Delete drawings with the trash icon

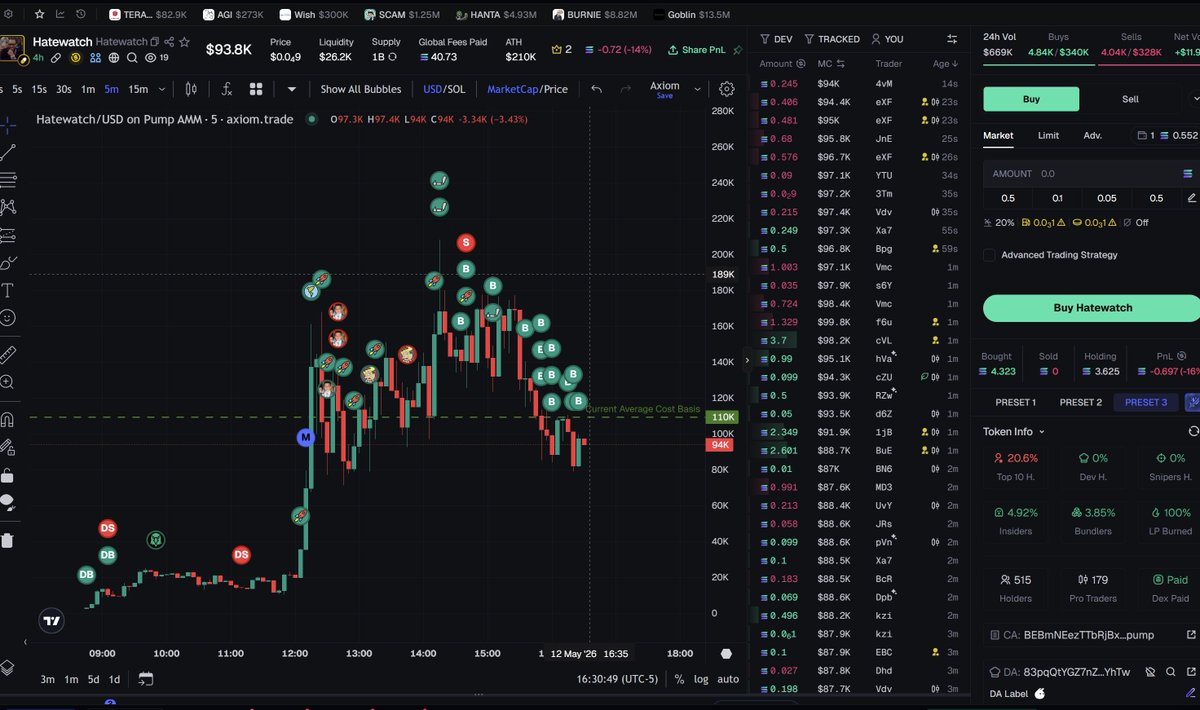[x=8, y=540]
